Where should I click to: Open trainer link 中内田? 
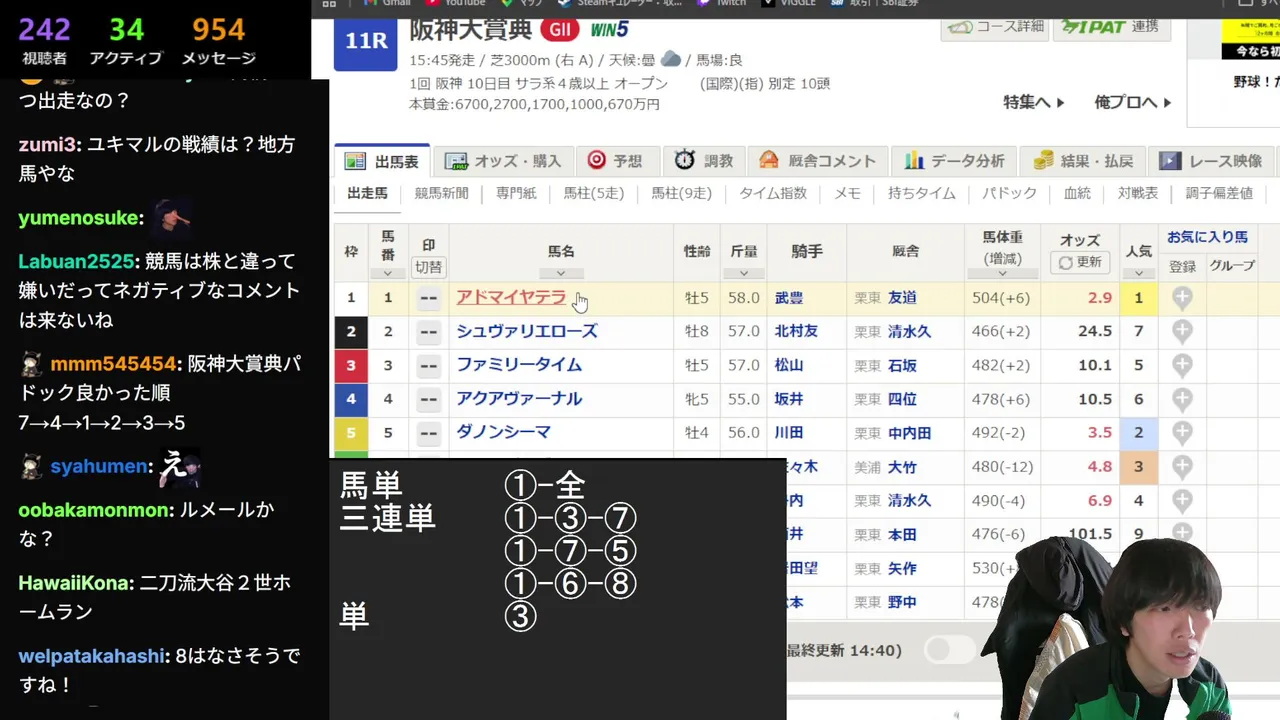[910, 433]
